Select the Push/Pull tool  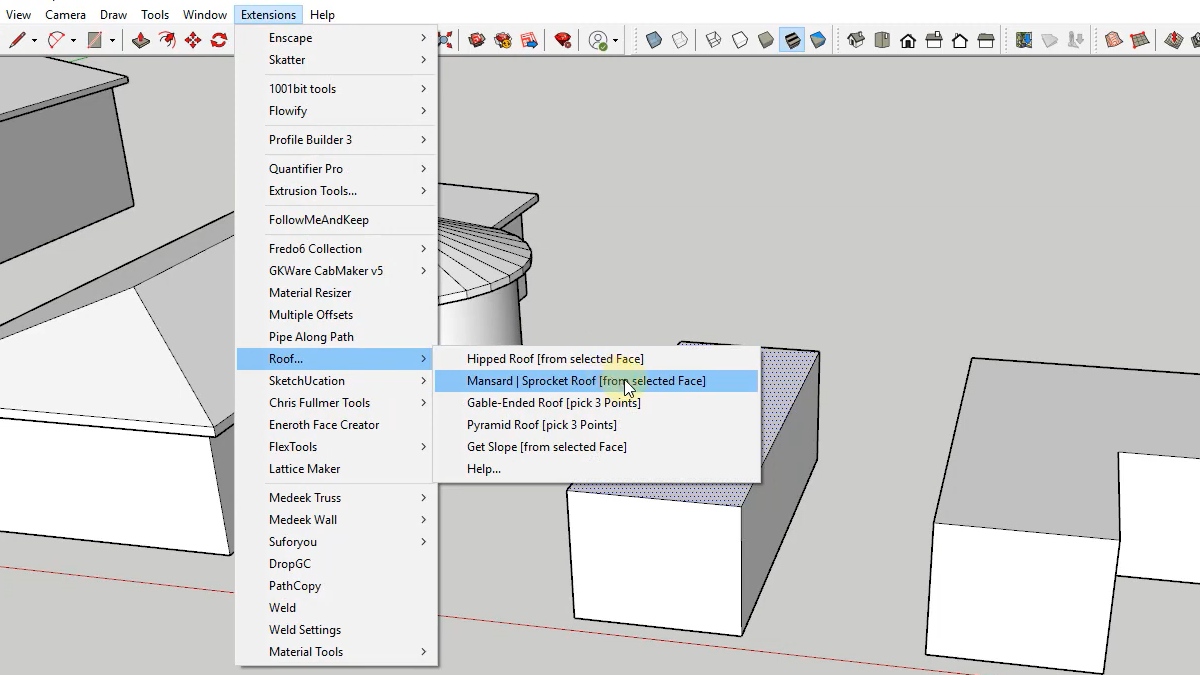click(141, 40)
